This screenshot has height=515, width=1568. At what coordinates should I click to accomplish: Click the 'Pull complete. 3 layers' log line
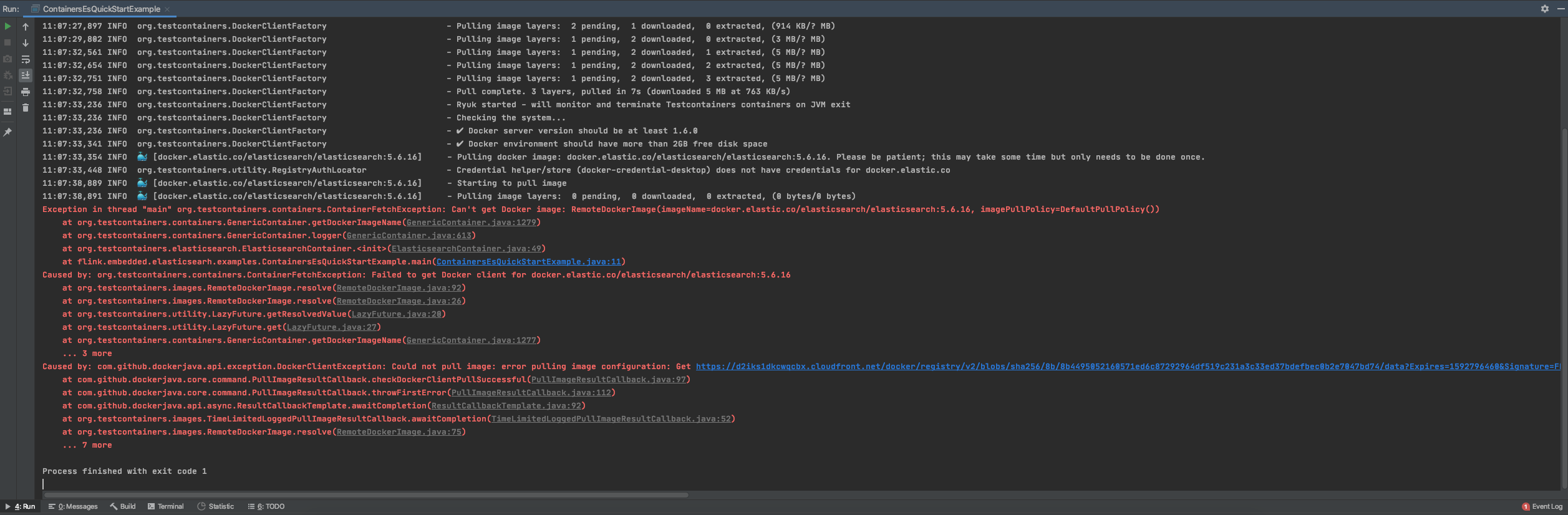[416, 92]
